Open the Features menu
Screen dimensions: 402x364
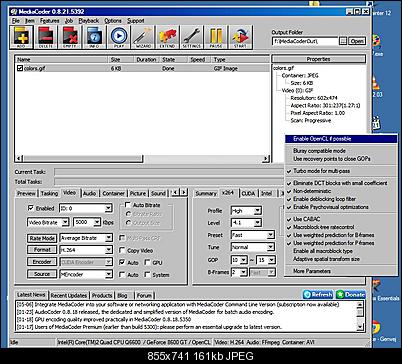click(x=50, y=21)
